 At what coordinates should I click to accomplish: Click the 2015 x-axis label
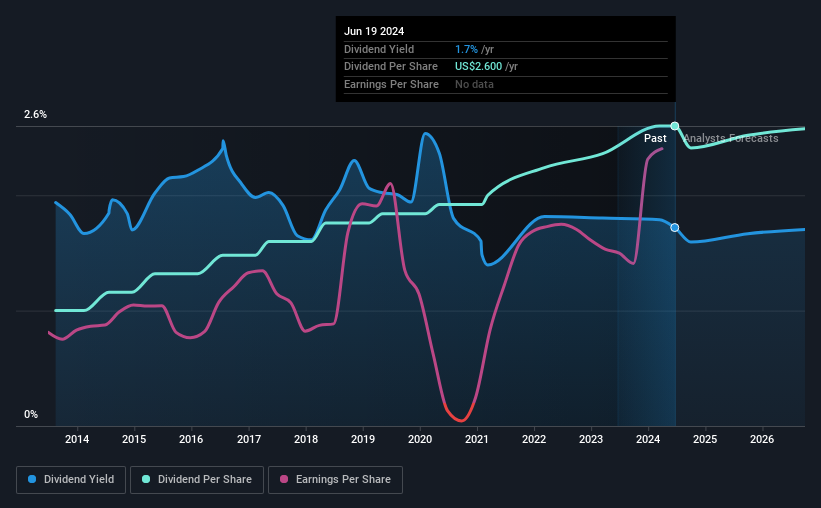(x=134, y=439)
